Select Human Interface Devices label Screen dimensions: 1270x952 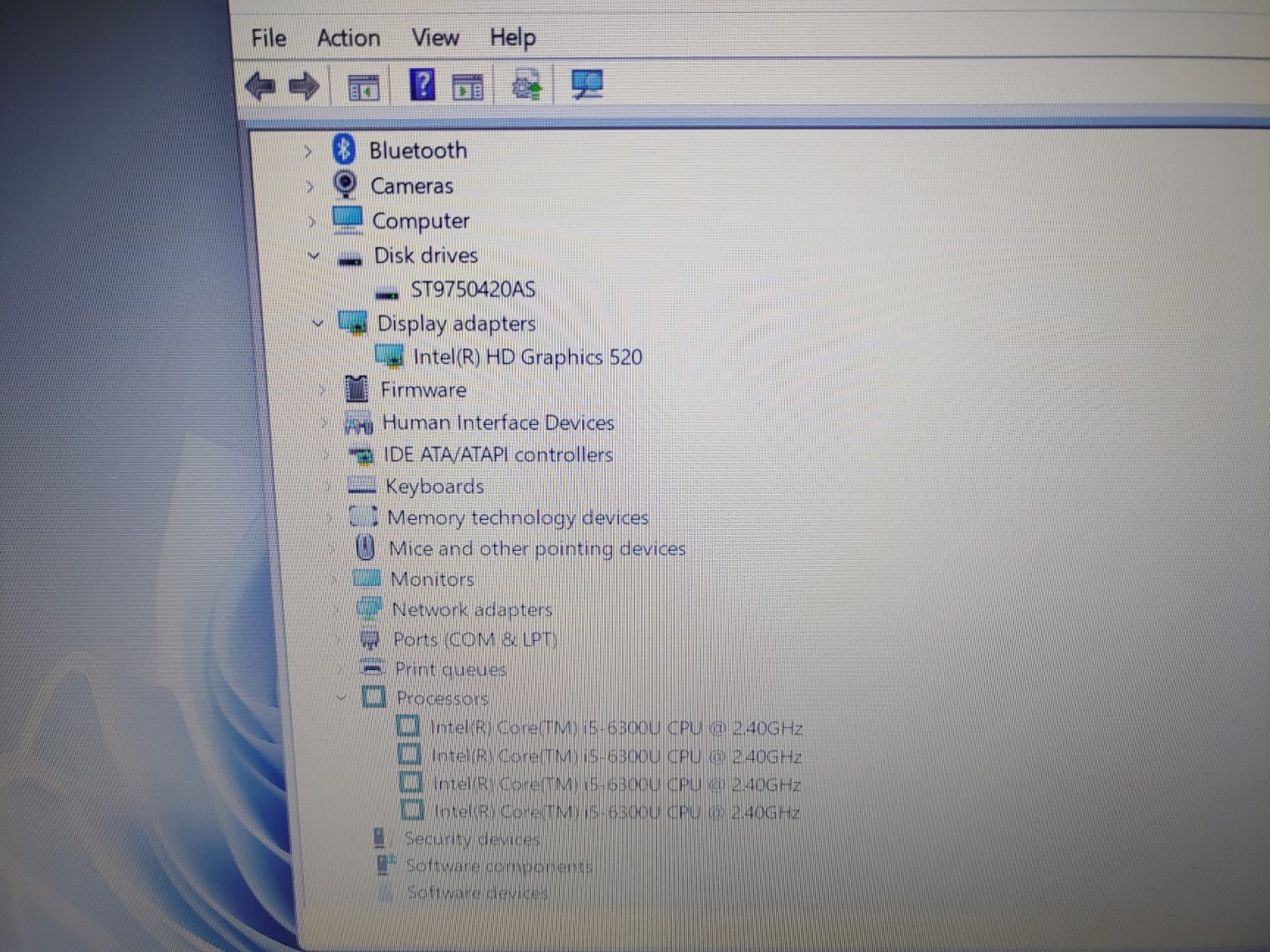click(498, 423)
